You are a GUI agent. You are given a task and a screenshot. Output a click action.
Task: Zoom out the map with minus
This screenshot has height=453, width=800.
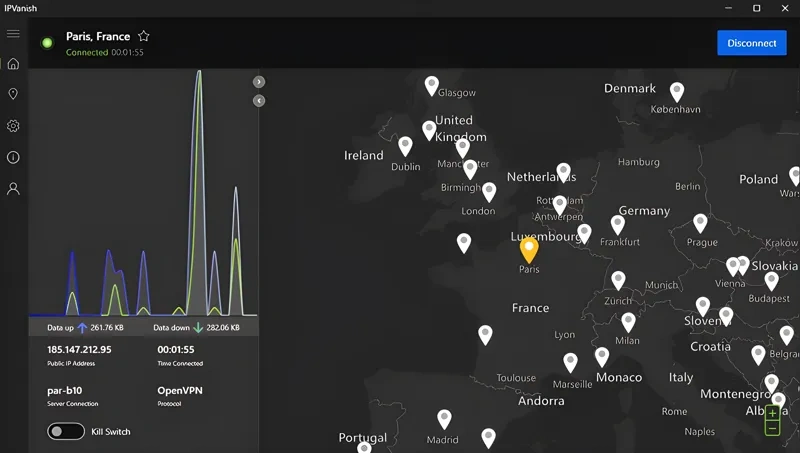coord(772,428)
